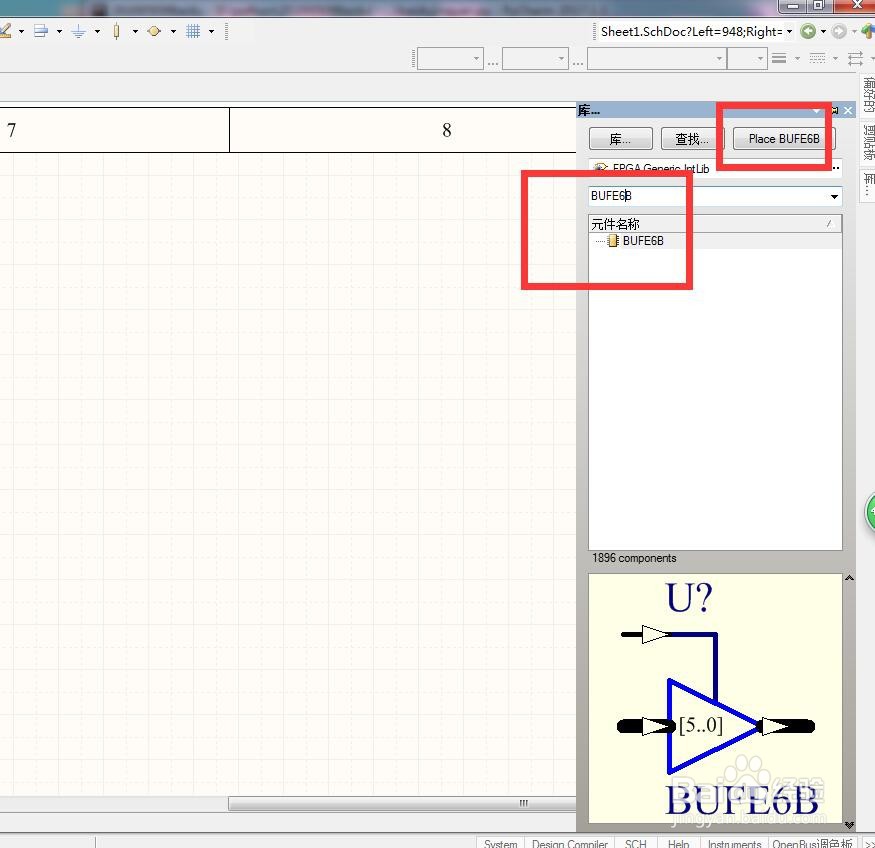Click the BUFE6B filter text field

pyautogui.click(x=708, y=196)
